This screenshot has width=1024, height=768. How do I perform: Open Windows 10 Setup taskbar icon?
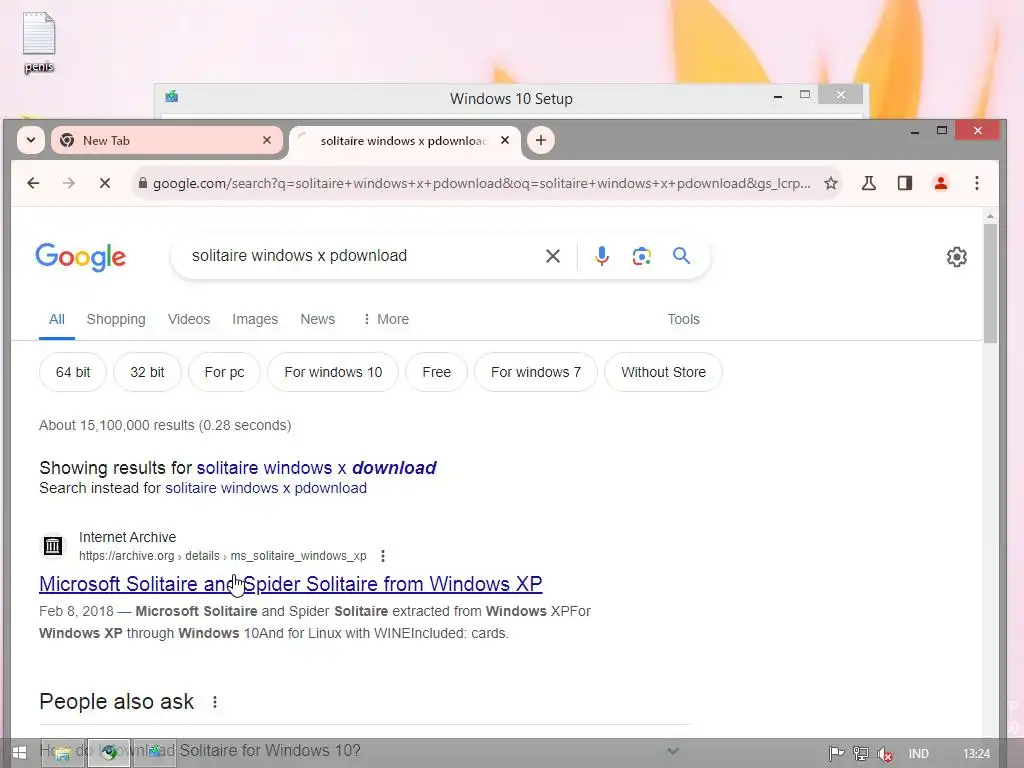[x=155, y=753]
